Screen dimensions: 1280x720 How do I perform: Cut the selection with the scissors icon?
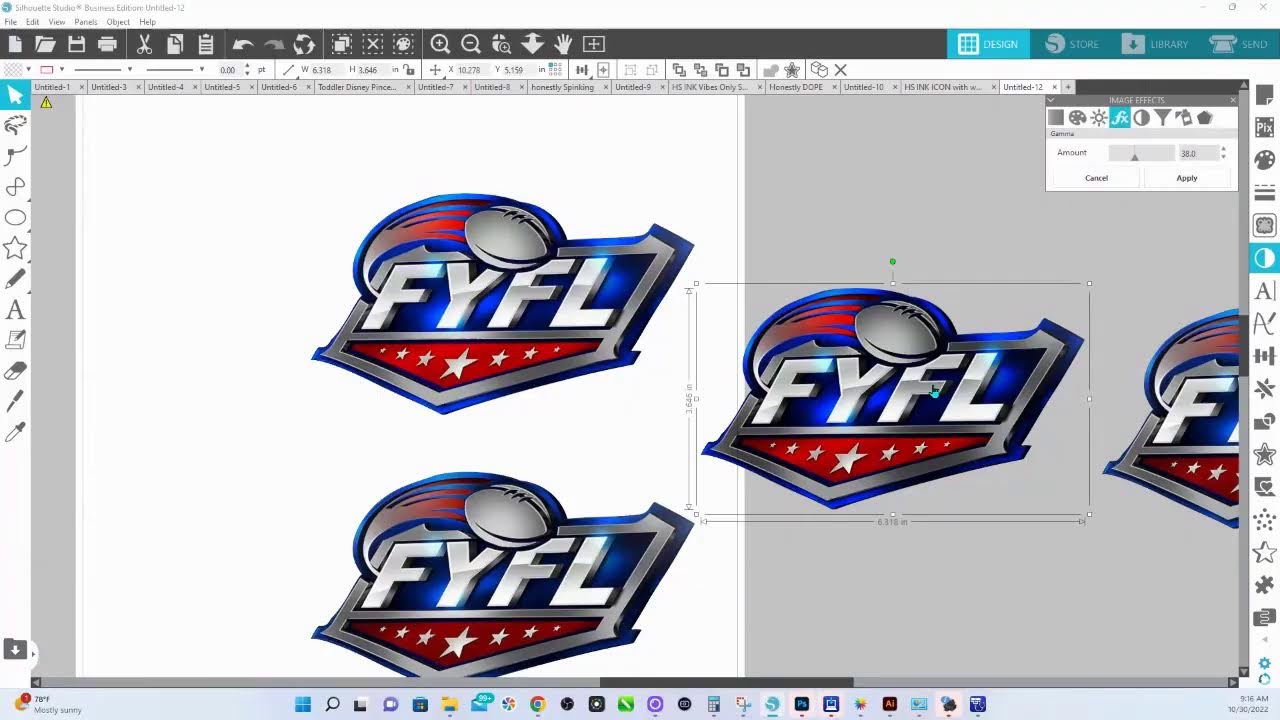(144, 44)
